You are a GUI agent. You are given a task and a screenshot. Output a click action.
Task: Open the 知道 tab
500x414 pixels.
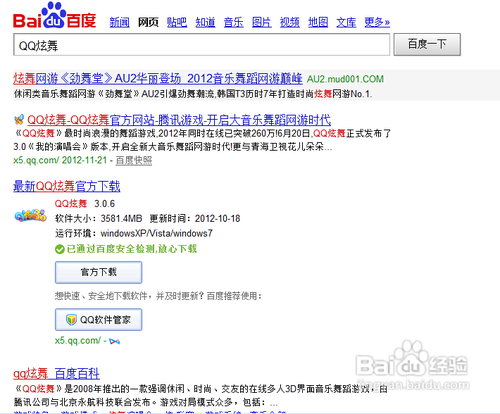(x=205, y=22)
